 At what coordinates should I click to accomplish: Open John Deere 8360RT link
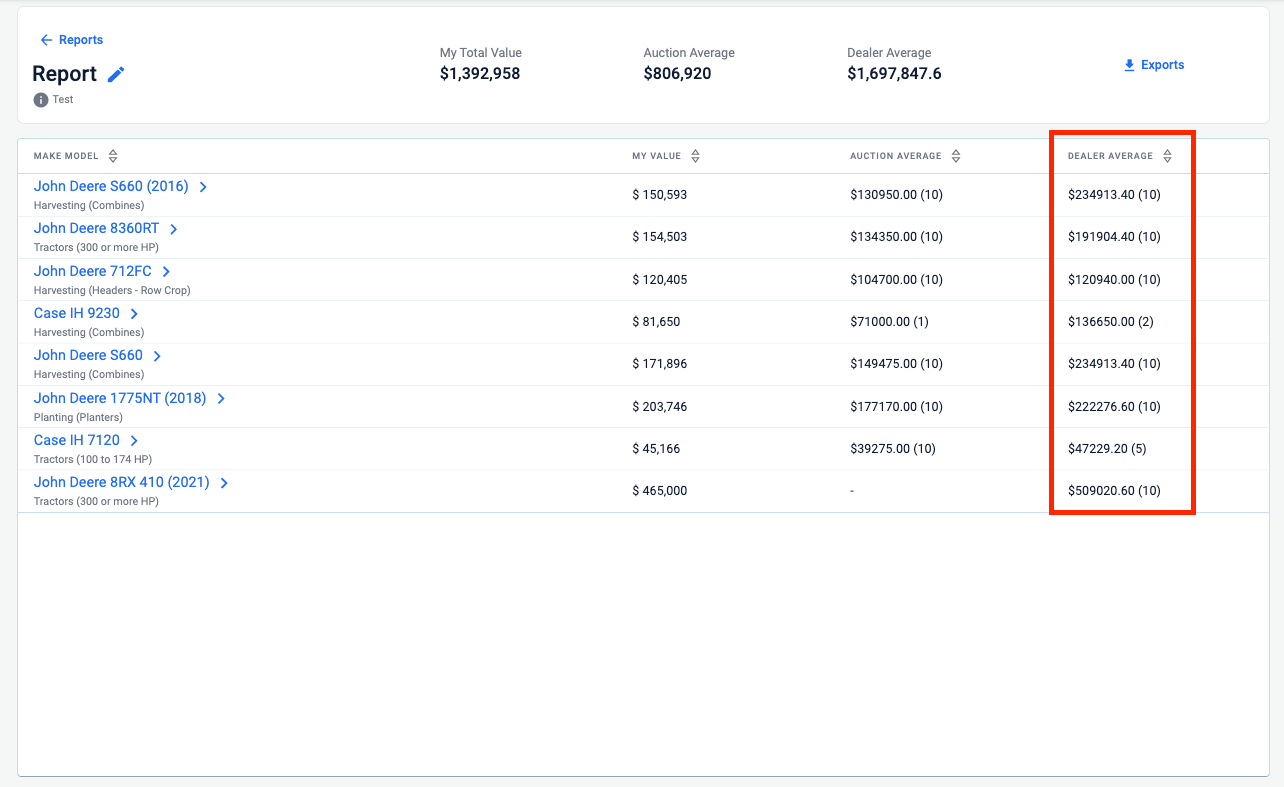point(96,228)
